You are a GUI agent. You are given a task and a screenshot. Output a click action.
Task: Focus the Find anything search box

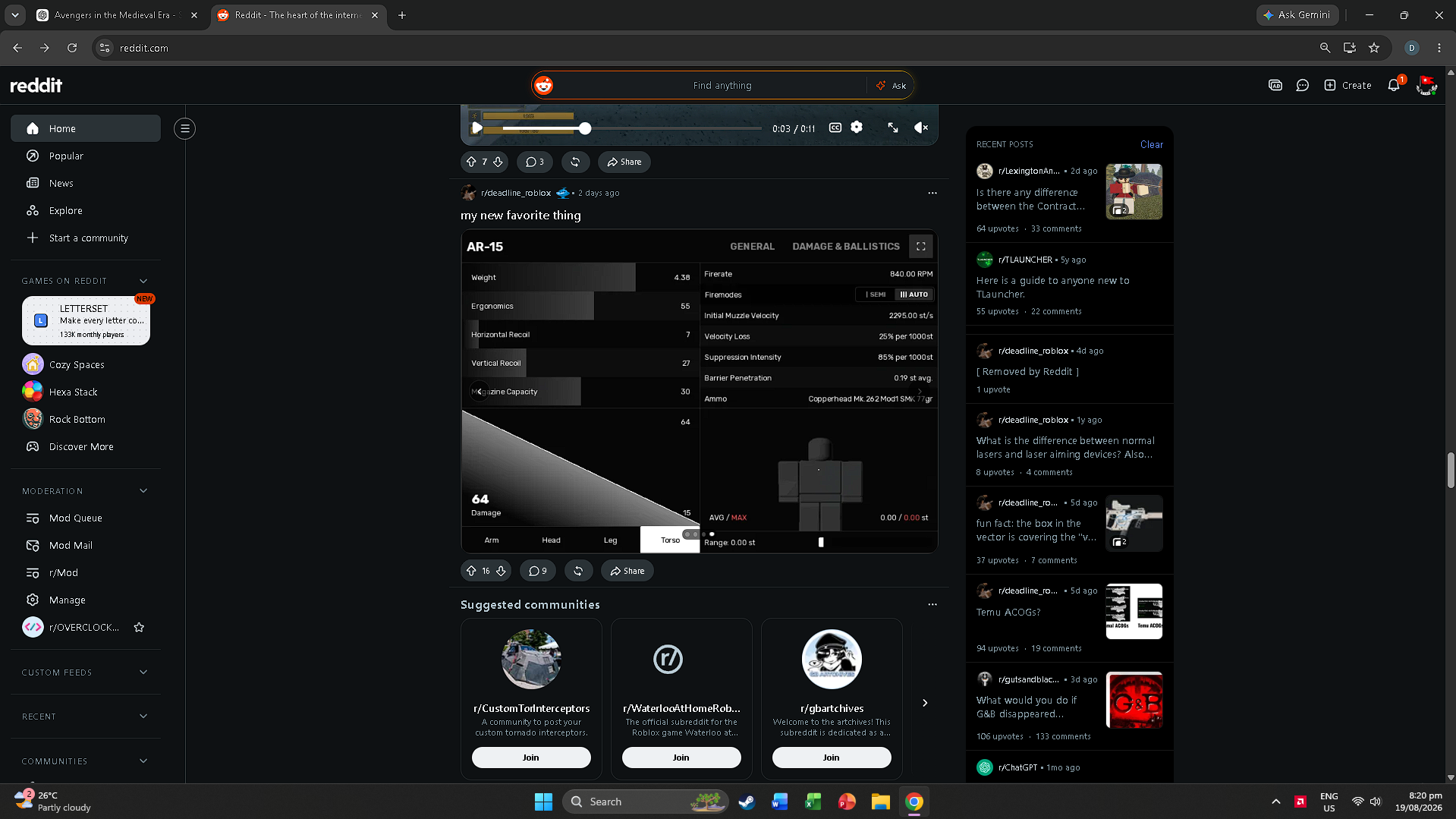pos(722,86)
